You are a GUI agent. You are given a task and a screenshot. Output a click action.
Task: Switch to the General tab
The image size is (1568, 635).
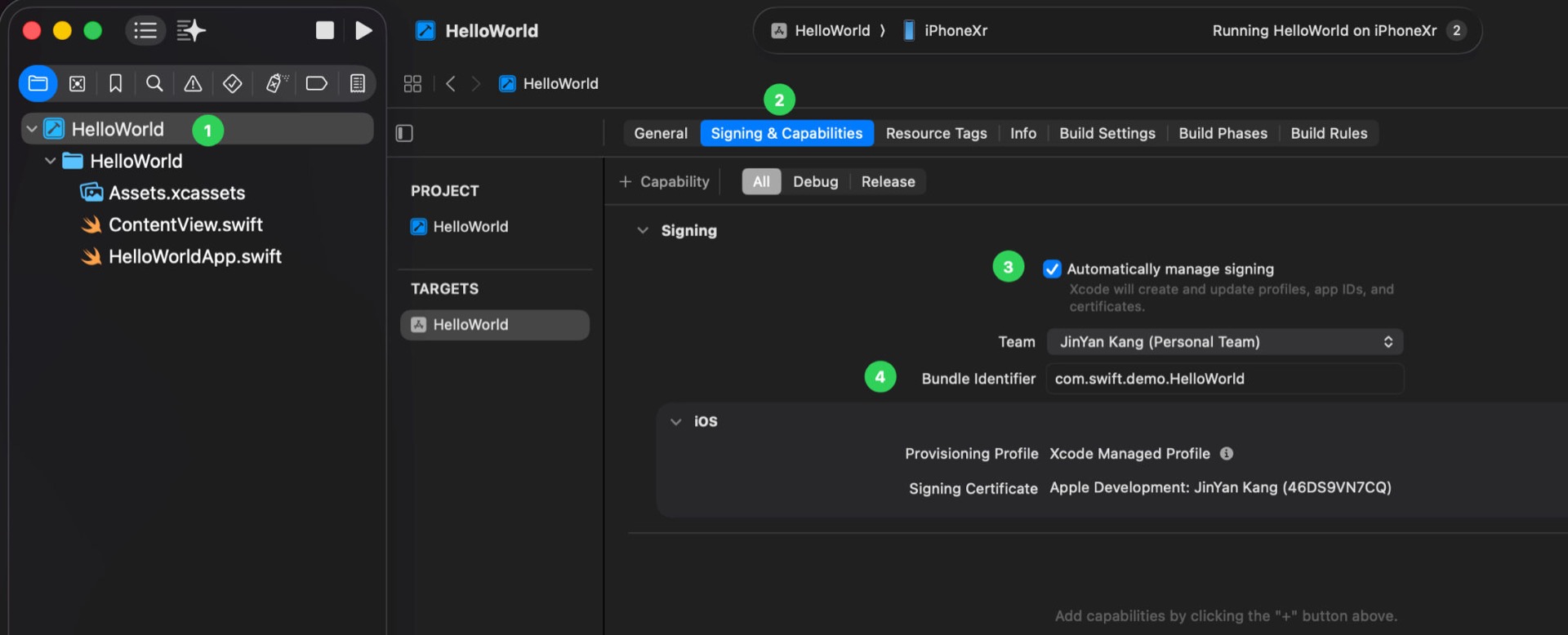(x=661, y=133)
